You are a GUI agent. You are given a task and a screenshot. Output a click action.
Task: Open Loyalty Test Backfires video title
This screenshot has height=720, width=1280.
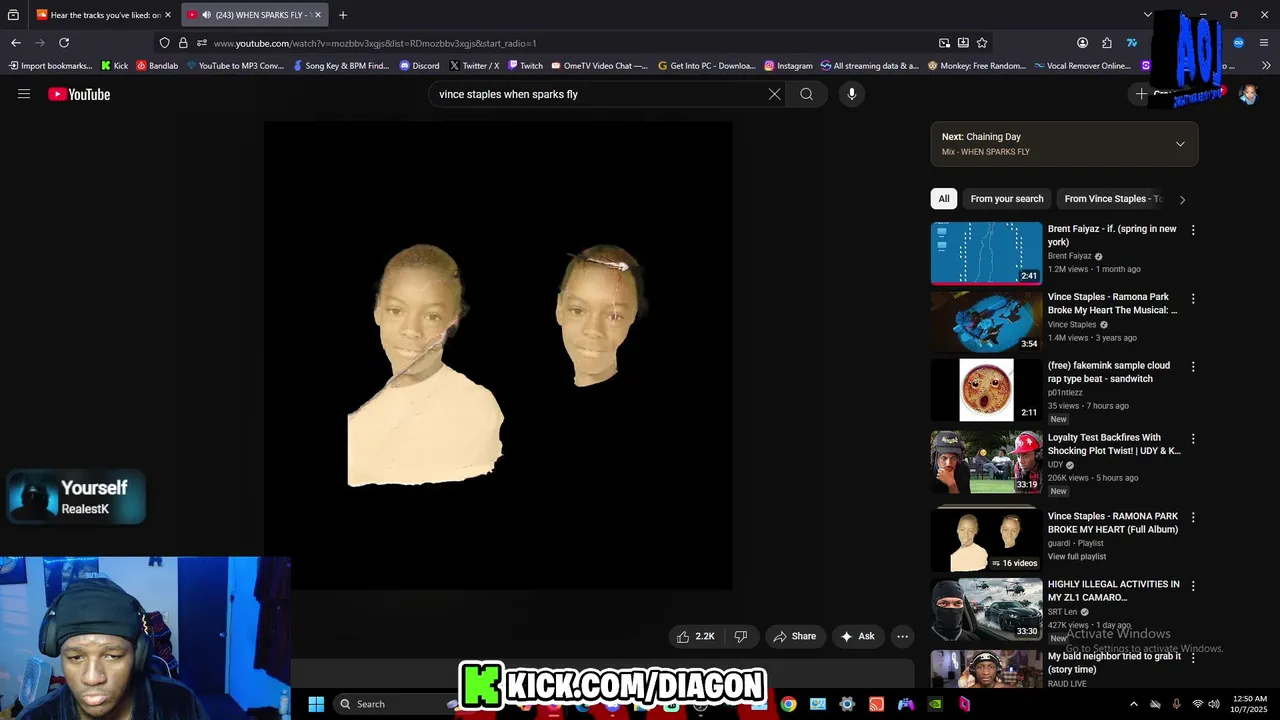(x=1114, y=444)
